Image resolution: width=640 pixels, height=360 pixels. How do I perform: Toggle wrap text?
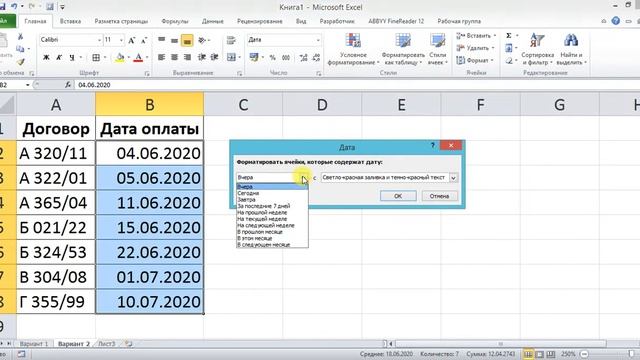coord(231,40)
